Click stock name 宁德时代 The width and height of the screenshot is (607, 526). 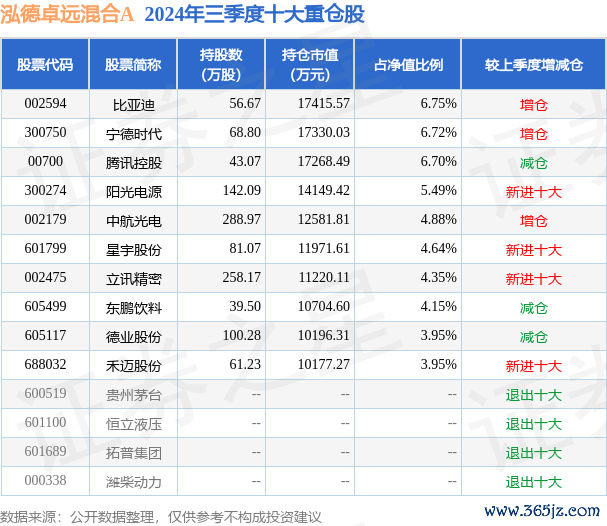click(x=134, y=134)
